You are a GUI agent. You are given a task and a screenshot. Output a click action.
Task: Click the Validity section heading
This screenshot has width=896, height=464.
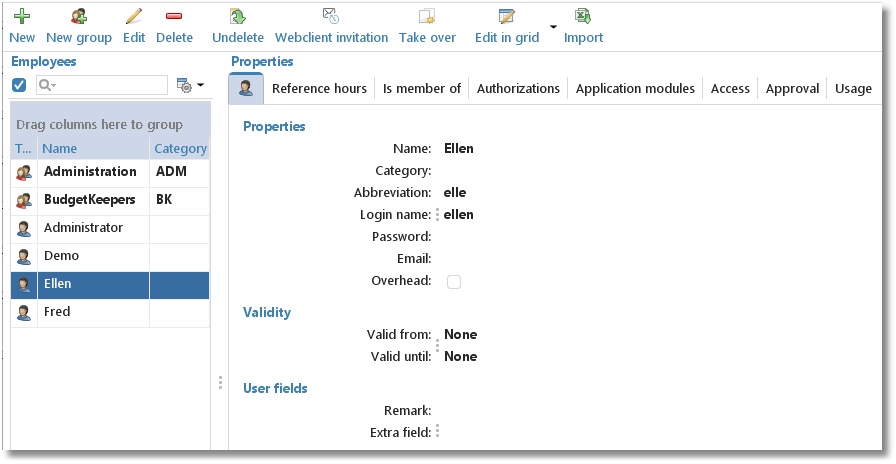(267, 313)
